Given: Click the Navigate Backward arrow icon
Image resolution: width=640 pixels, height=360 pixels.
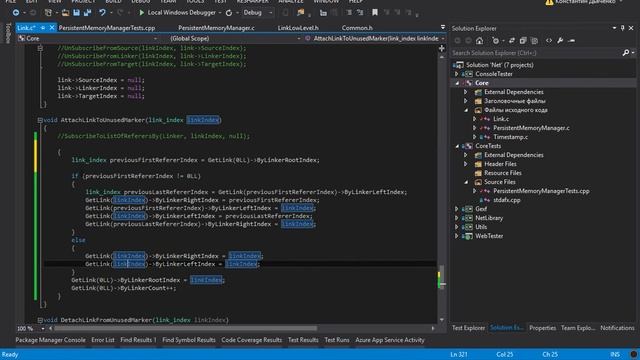Looking at the screenshot, I should tap(16, 13).
